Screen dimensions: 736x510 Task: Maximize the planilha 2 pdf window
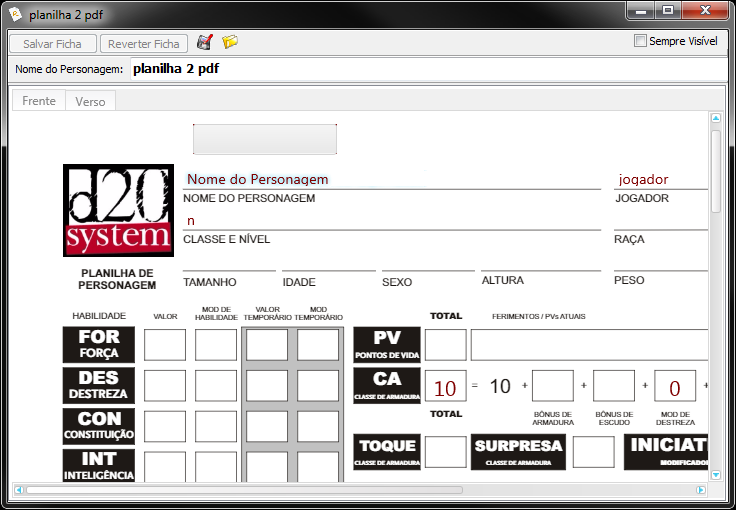pyautogui.click(x=667, y=11)
